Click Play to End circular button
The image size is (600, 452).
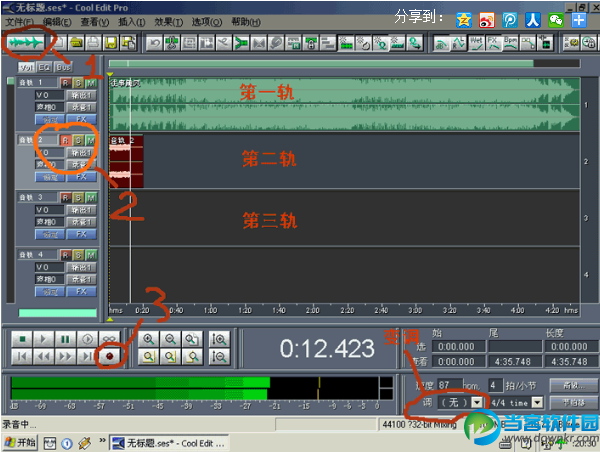pyautogui.click(x=87, y=339)
